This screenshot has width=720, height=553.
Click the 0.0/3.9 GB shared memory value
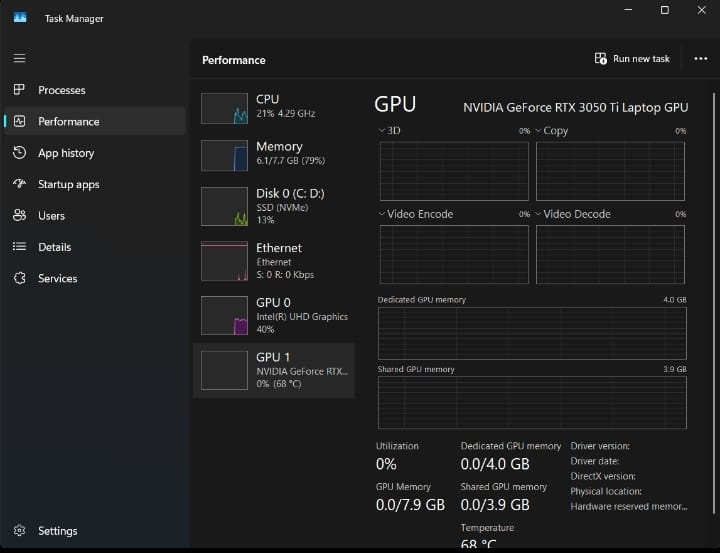(x=495, y=505)
